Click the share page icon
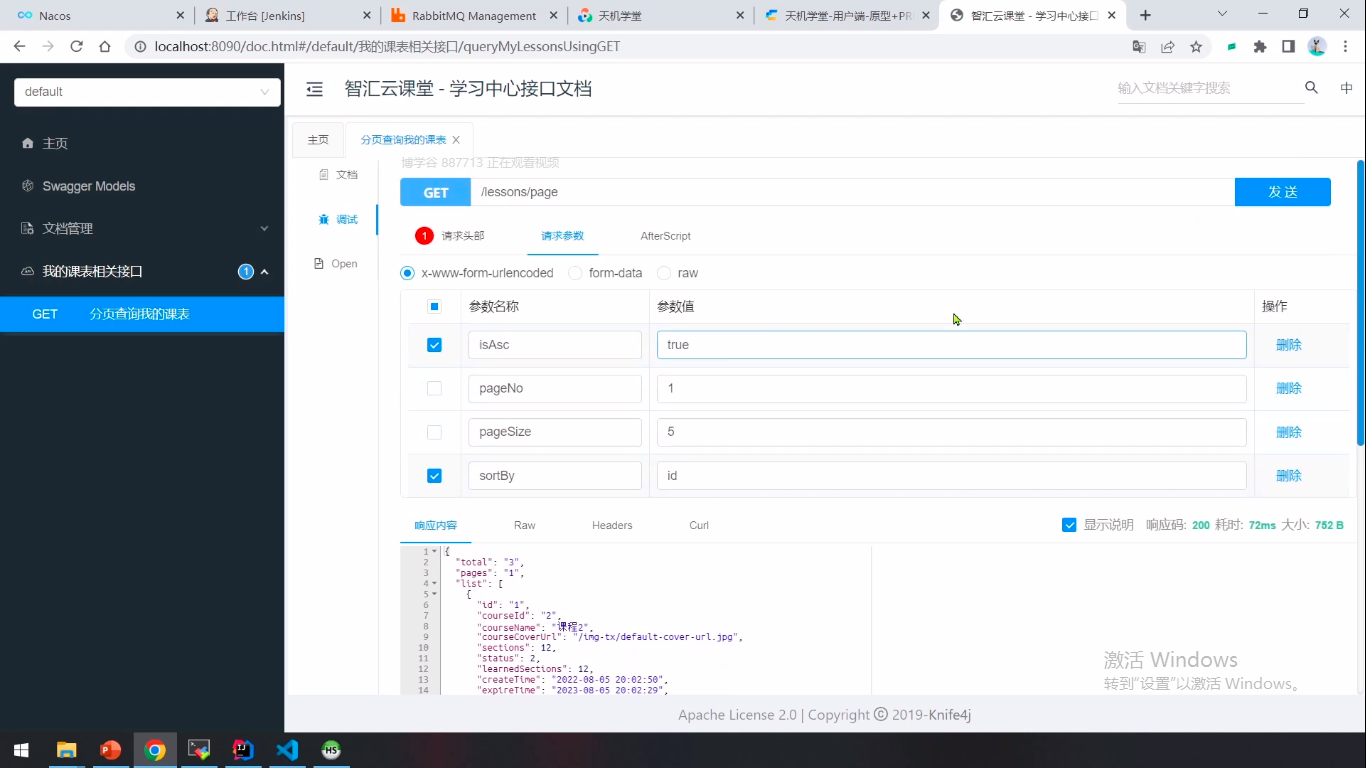1366x768 pixels. (1167, 46)
